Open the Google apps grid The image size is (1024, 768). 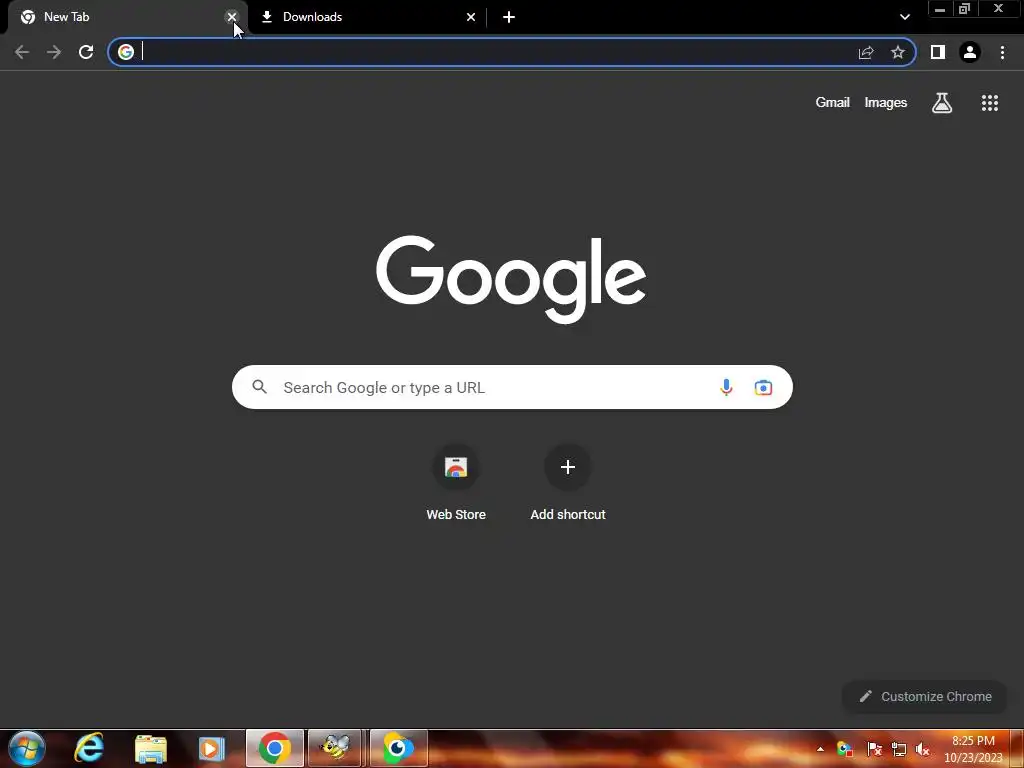[990, 103]
